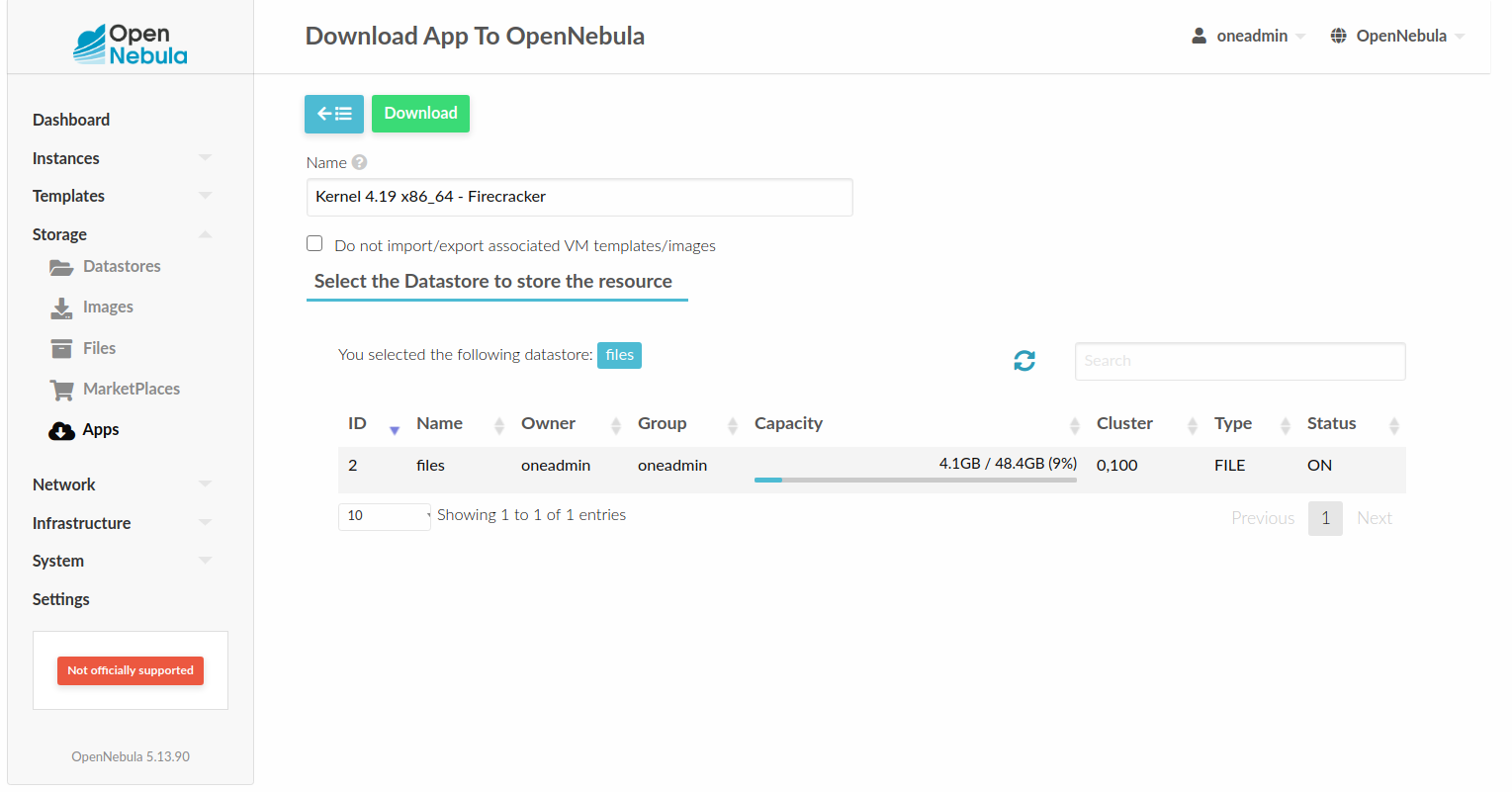The image size is (1512, 792).
Task: Open Images in the sidebar
Action: click(x=108, y=308)
